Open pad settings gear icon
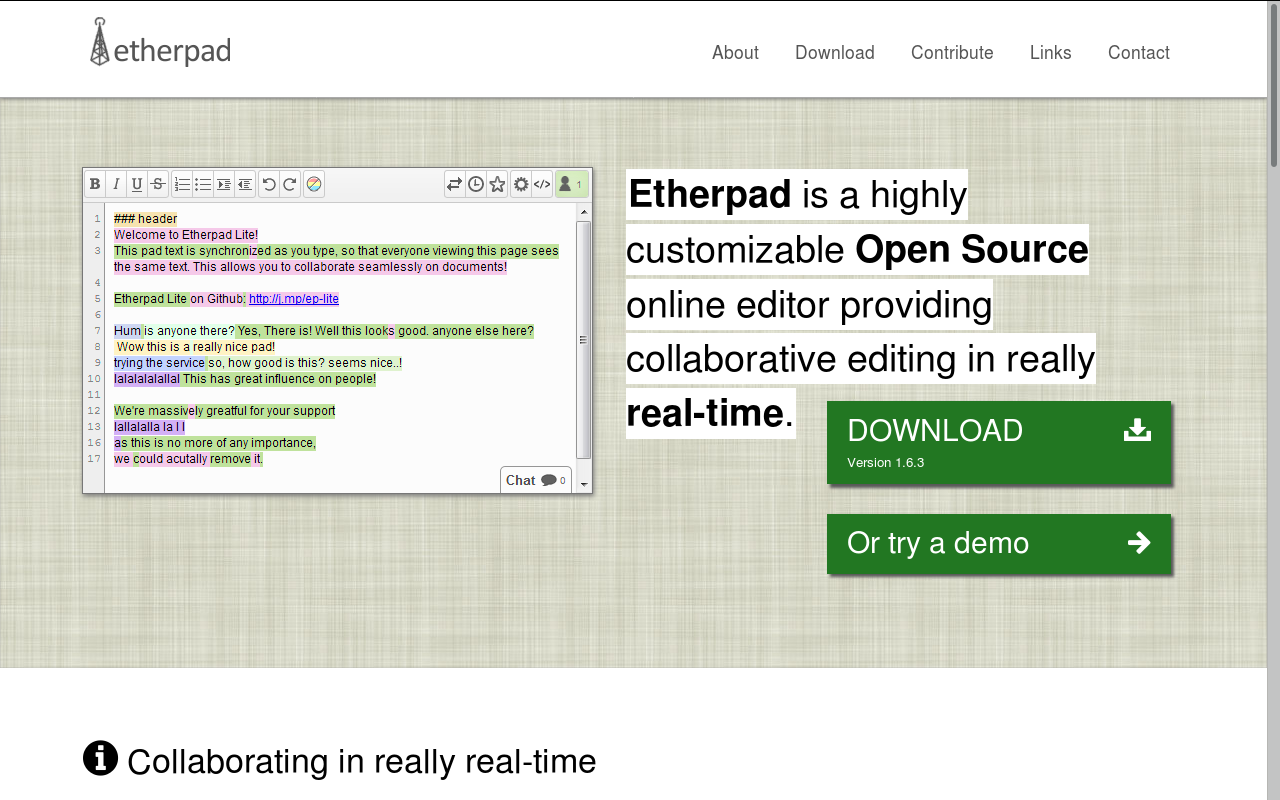The width and height of the screenshot is (1280, 800). tap(521, 184)
